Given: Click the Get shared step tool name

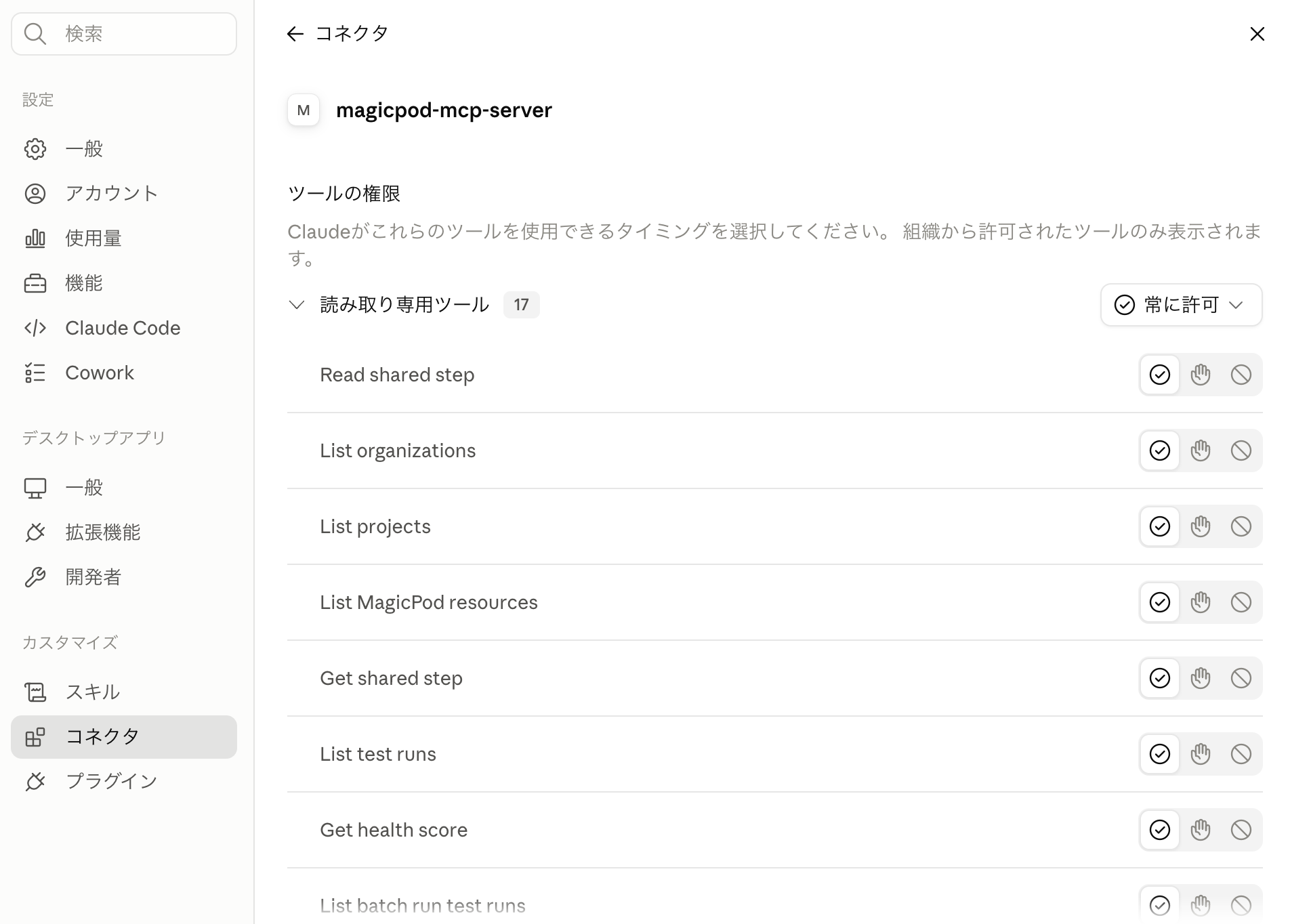Looking at the screenshot, I should (x=392, y=678).
